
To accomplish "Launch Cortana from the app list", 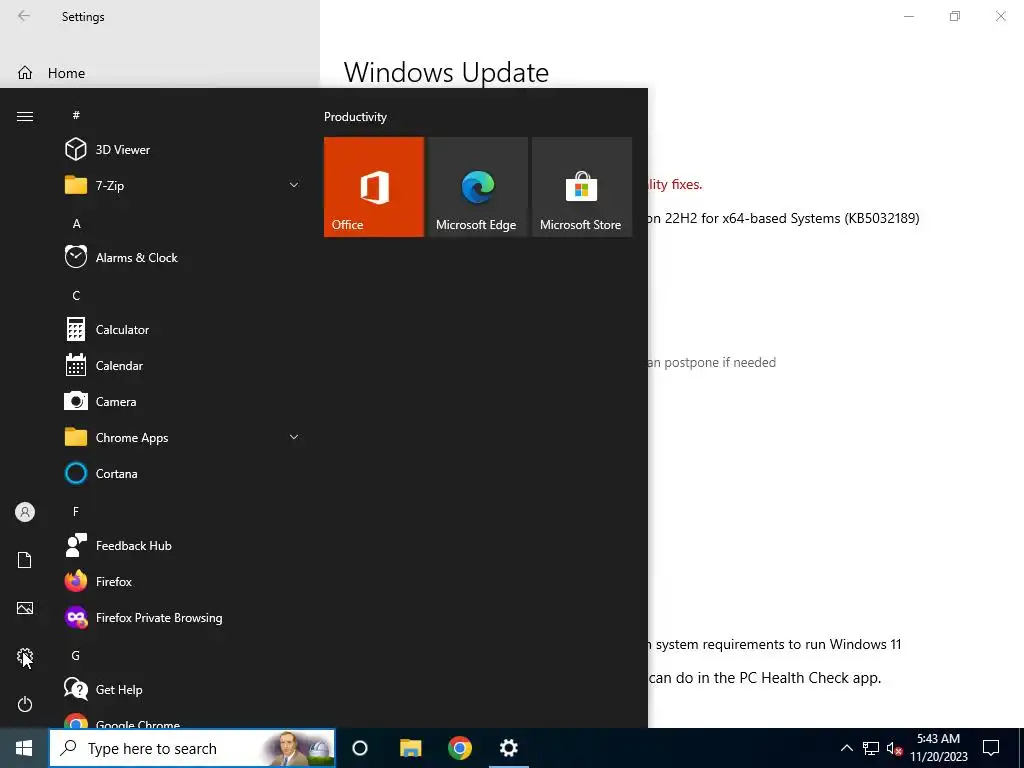I will [x=183, y=473].
